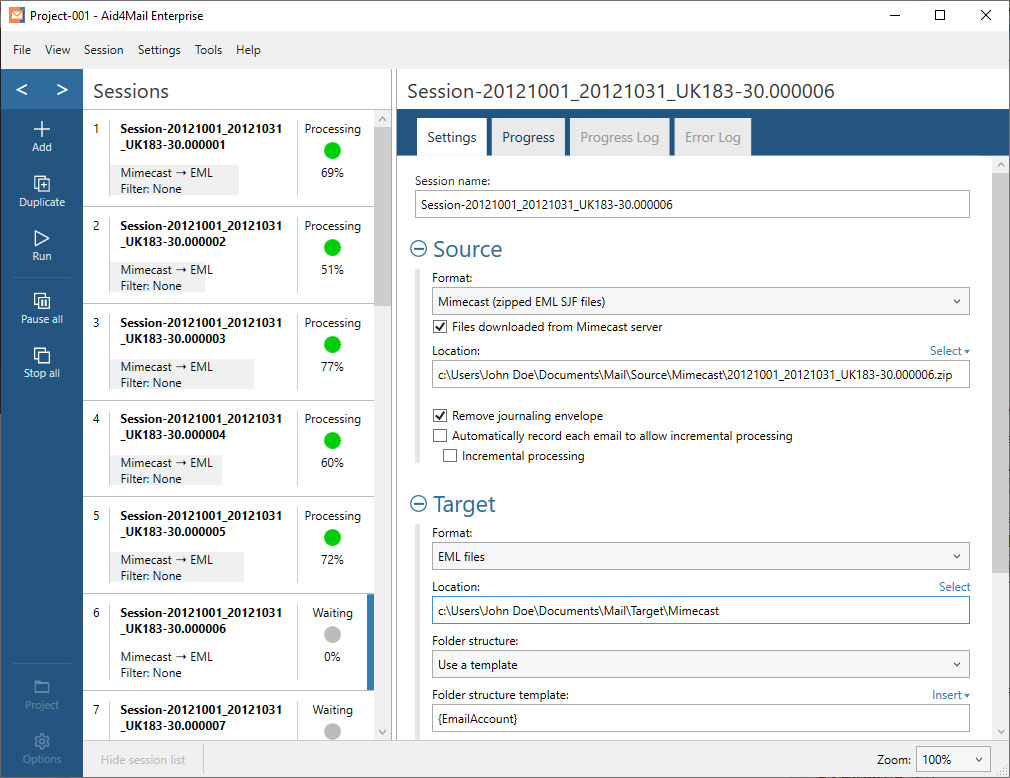The image size is (1010, 778).
Task: Open the File menu
Action: [22, 50]
